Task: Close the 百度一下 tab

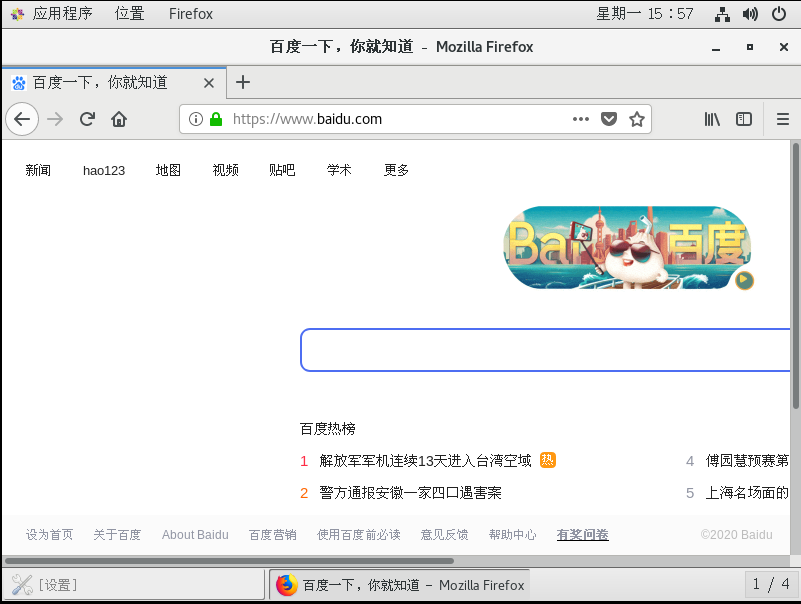Action: point(209,83)
